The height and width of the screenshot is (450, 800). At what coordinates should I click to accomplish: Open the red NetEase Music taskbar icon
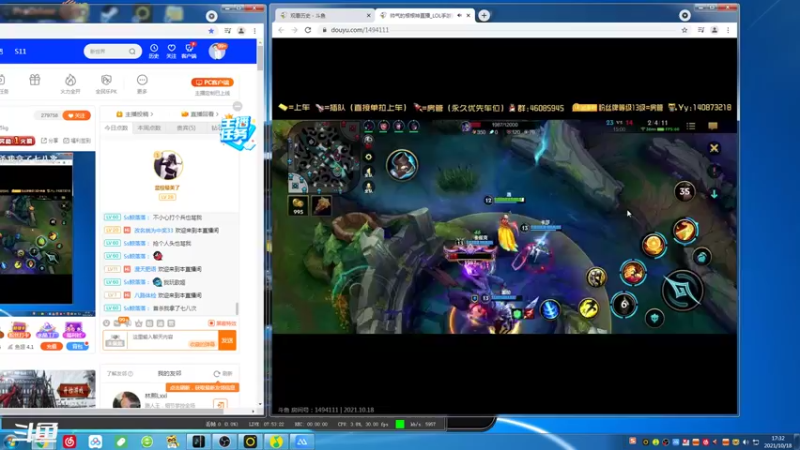[69, 441]
